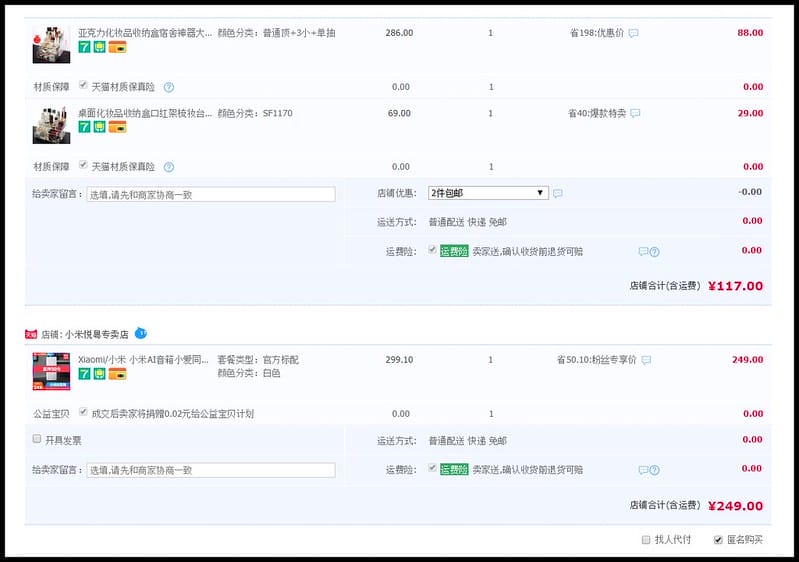
Task: Click the 7-day return icon under Xiaomi/小米 小米AI音箱
Action: tap(84, 374)
